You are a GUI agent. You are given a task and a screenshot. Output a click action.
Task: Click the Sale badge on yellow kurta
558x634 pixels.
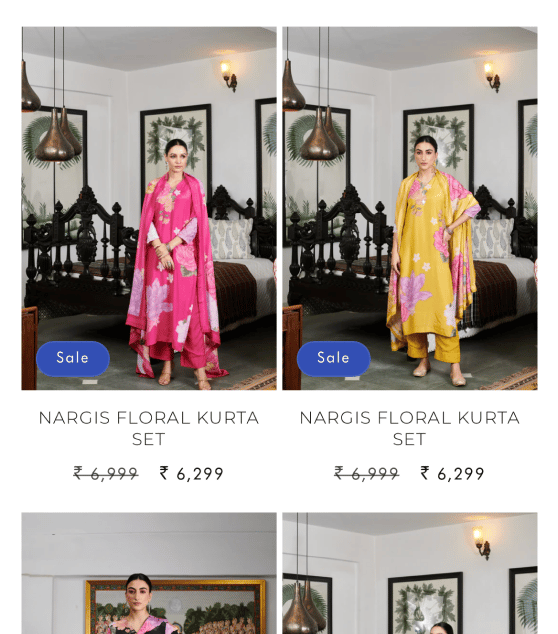click(x=334, y=359)
